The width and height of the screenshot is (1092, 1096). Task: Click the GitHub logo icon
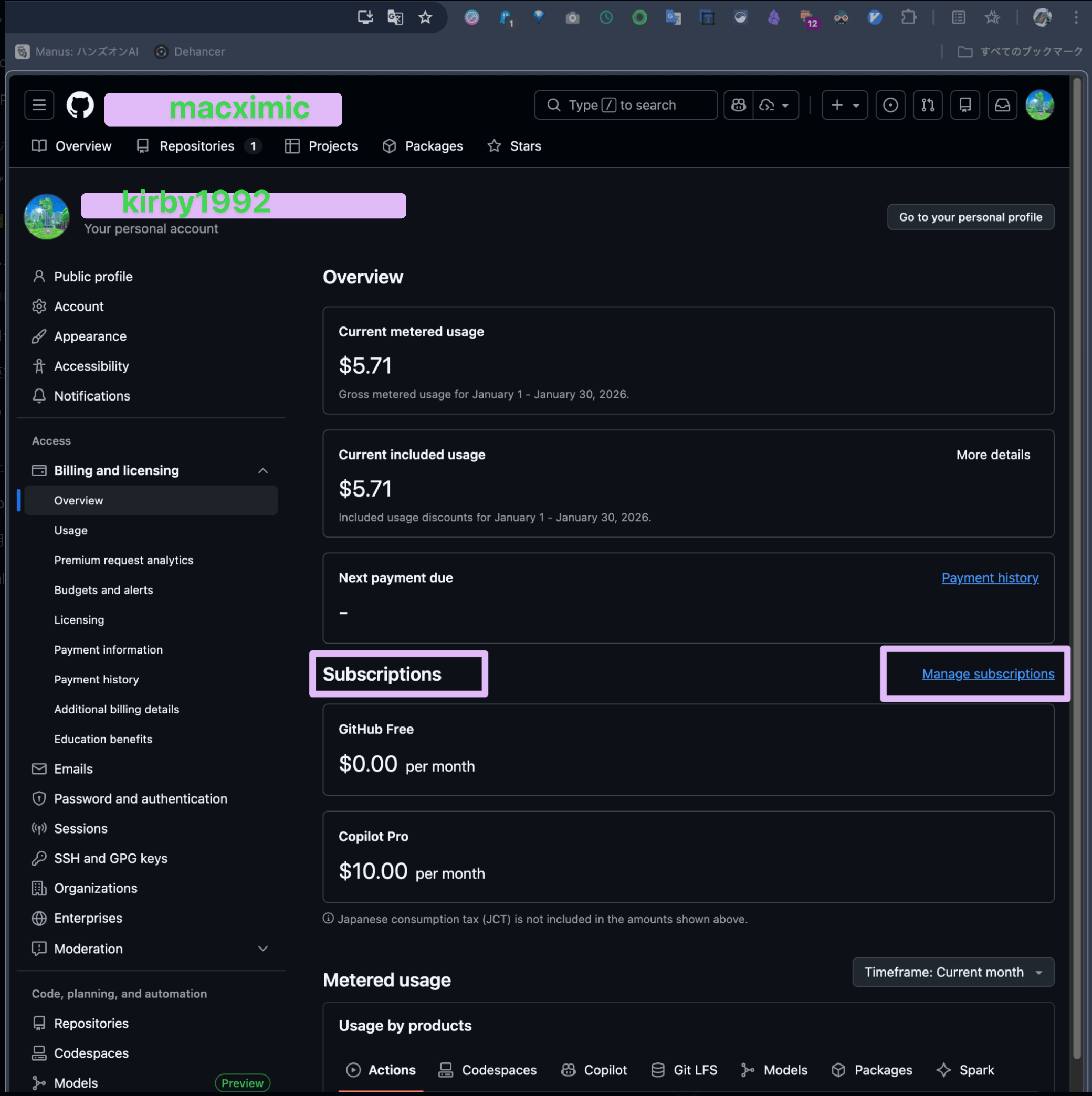coord(80,105)
